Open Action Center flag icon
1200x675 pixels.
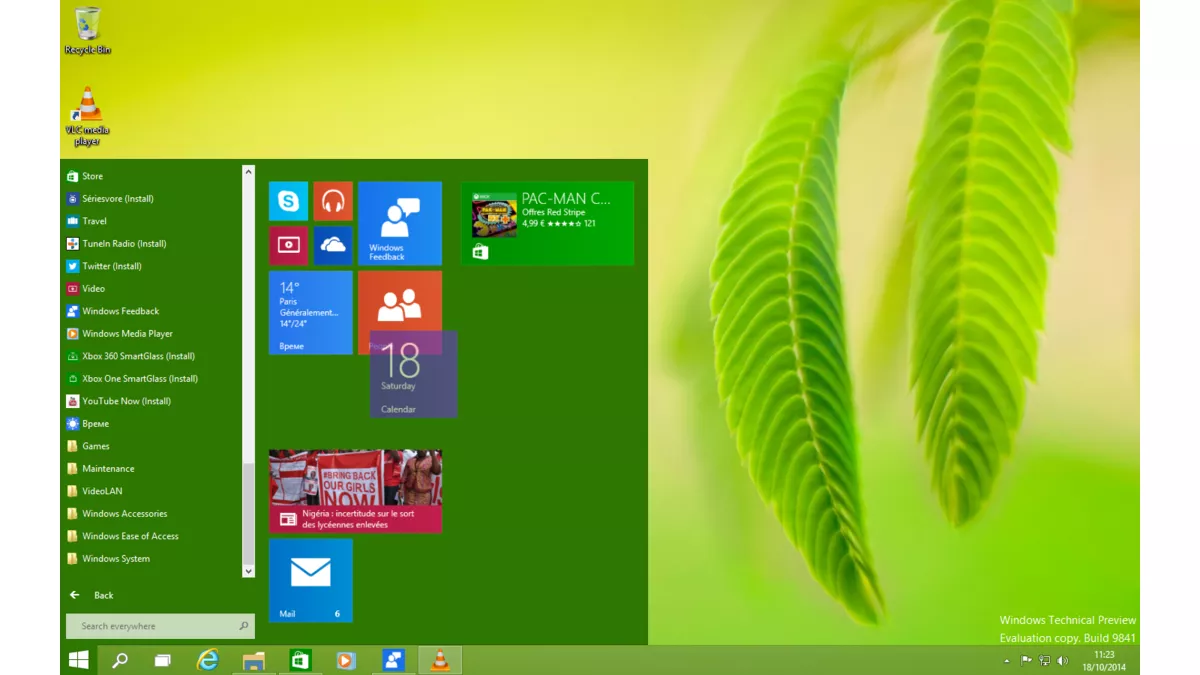pos(1026,661)
